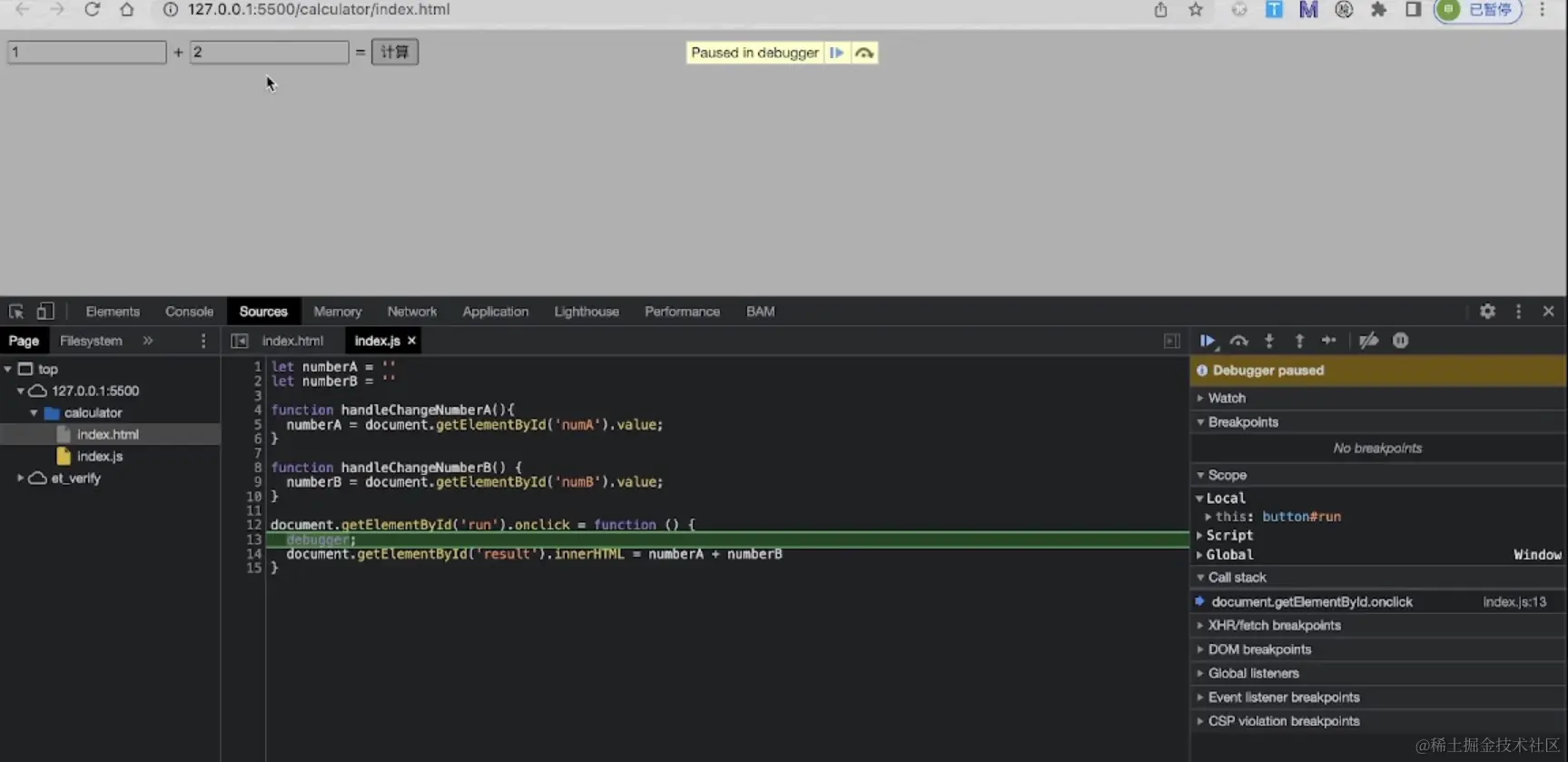The height and width of the screenshot is (762, 1568).
Task: Select index.js in file tree
Action: tap(100, 456)
